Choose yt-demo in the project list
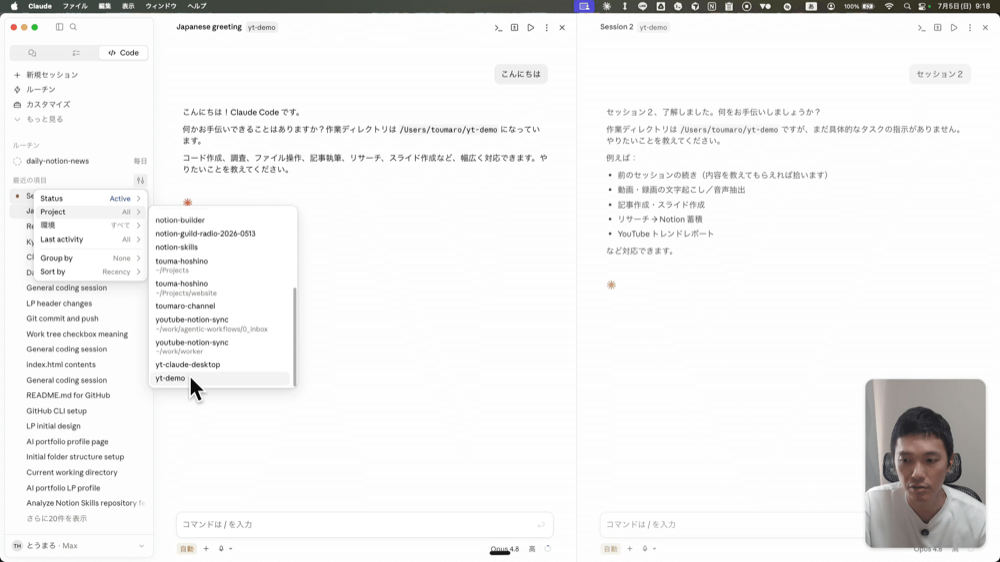Viewport: 1000px width, 562px height. 221,378
